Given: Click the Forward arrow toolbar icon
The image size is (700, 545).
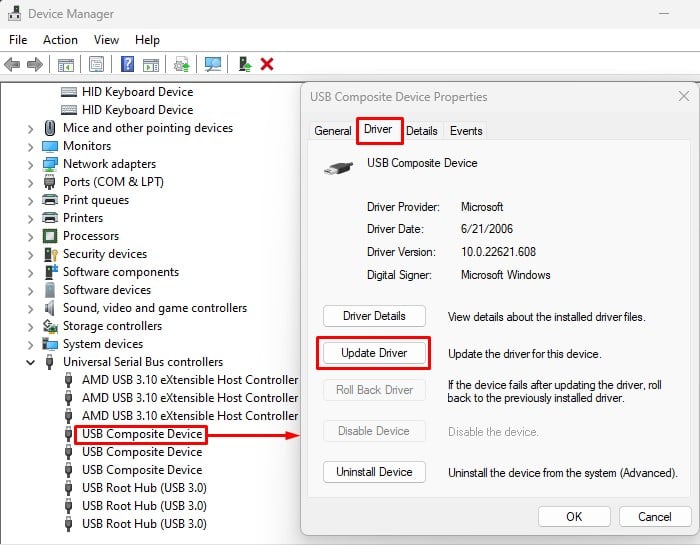Looking at the screenshot, I should coord(35,65).
